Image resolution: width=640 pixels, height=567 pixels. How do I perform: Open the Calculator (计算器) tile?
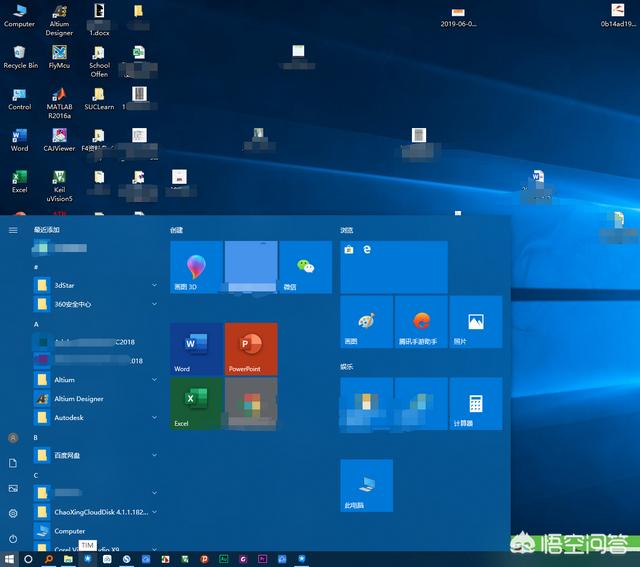coord(475,402)
